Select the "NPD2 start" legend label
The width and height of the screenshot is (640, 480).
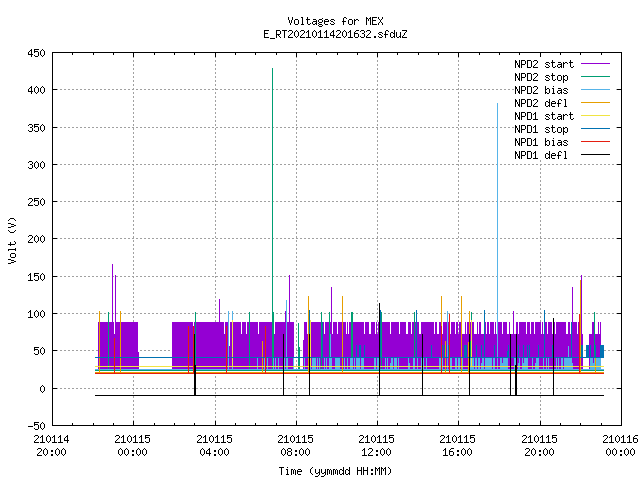pyautogui.click(x=544, y=64)
